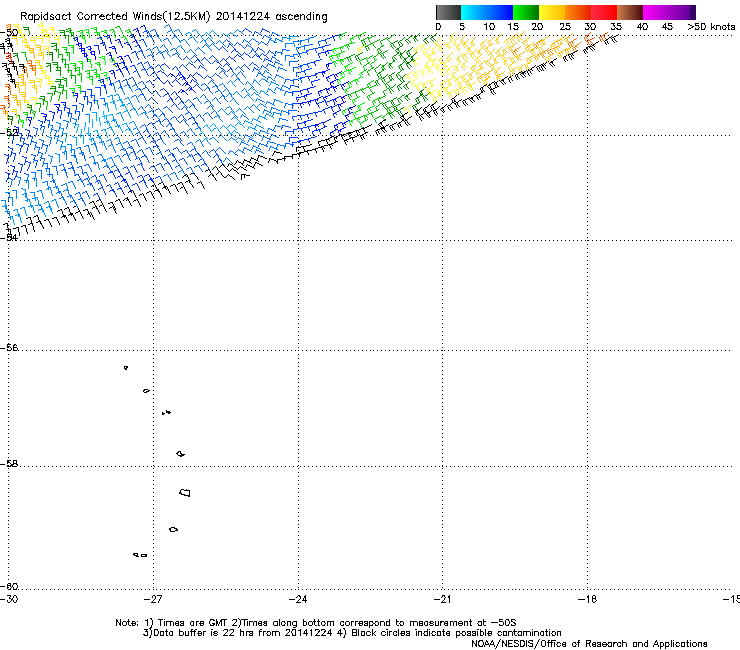Click the '35' legend scale label
The image size is (740, 650).
(x=616, y=27)
